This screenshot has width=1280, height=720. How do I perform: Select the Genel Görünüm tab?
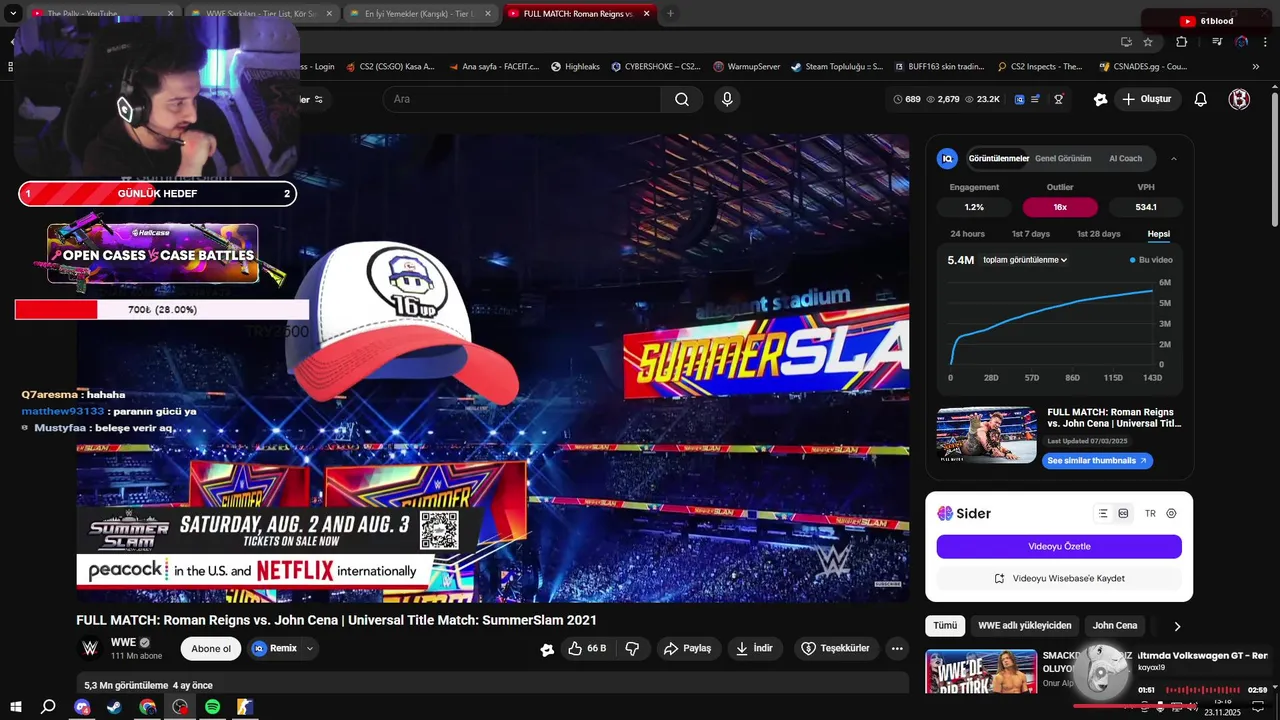pyautogui.click(x=1063, y=158)
